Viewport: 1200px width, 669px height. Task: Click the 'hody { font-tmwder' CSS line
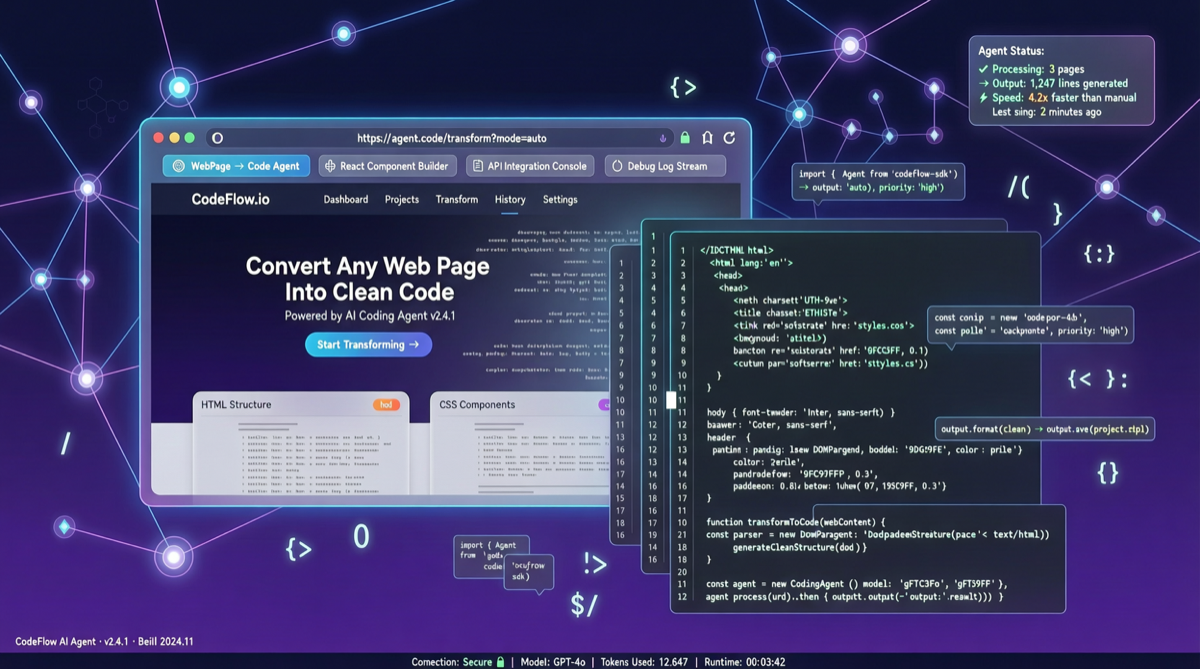tap(801, 412)
